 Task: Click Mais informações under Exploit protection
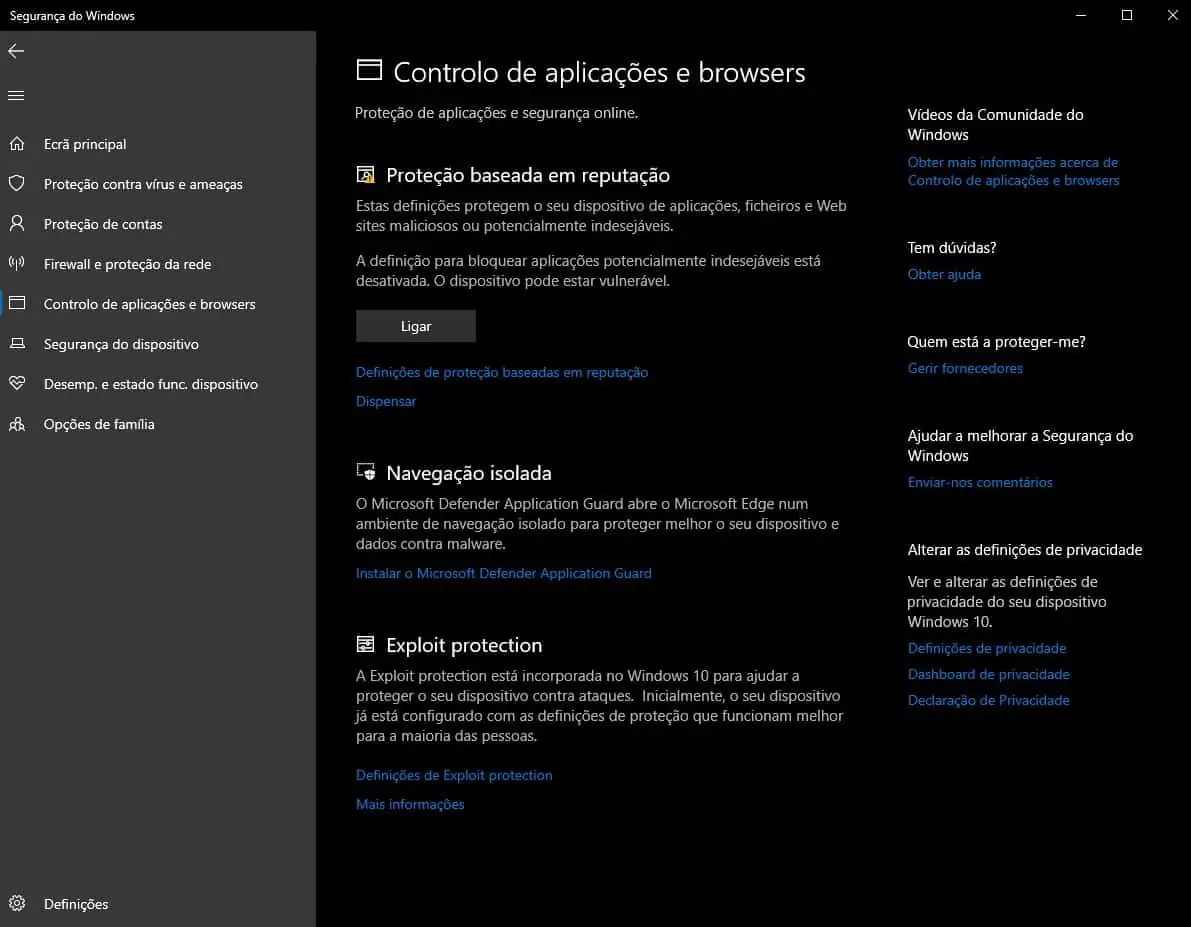(x=410, y=804)
